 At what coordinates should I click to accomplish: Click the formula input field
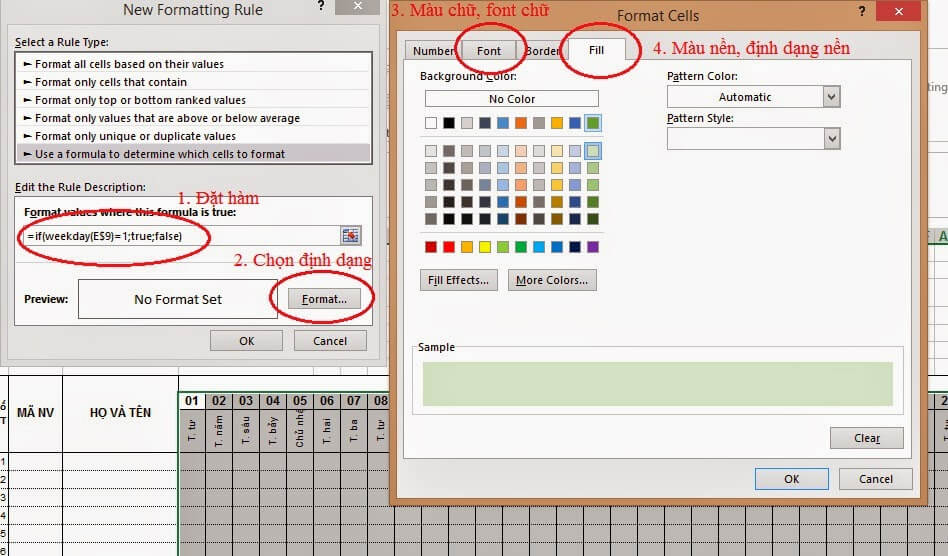pos(180,235)
